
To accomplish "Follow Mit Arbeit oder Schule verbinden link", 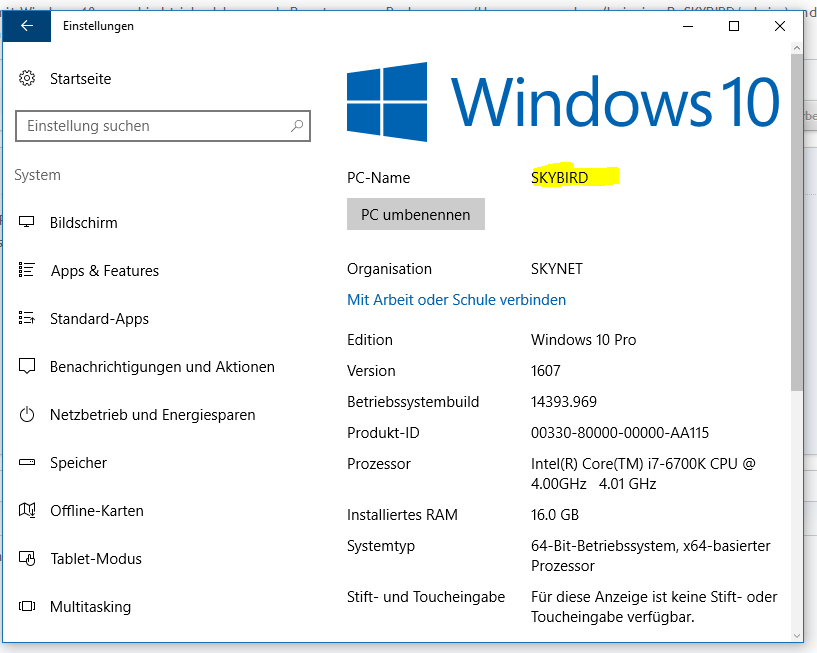I will [x=456, y=300].
